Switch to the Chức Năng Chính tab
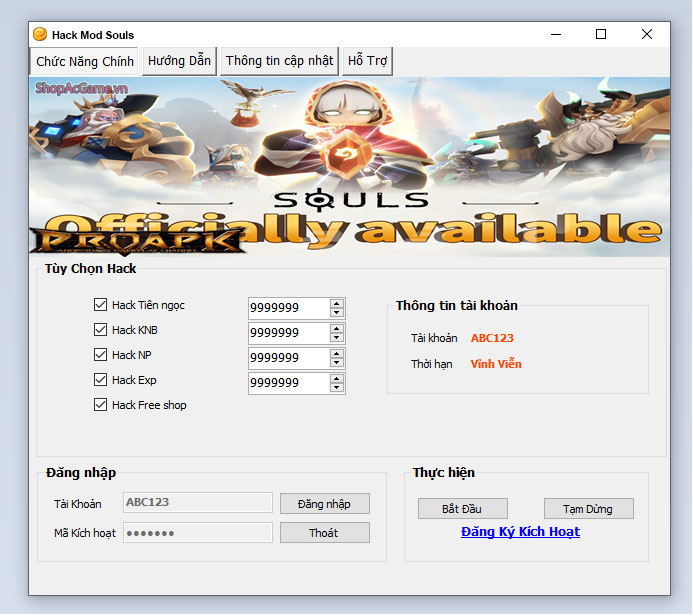 point(84,61)
